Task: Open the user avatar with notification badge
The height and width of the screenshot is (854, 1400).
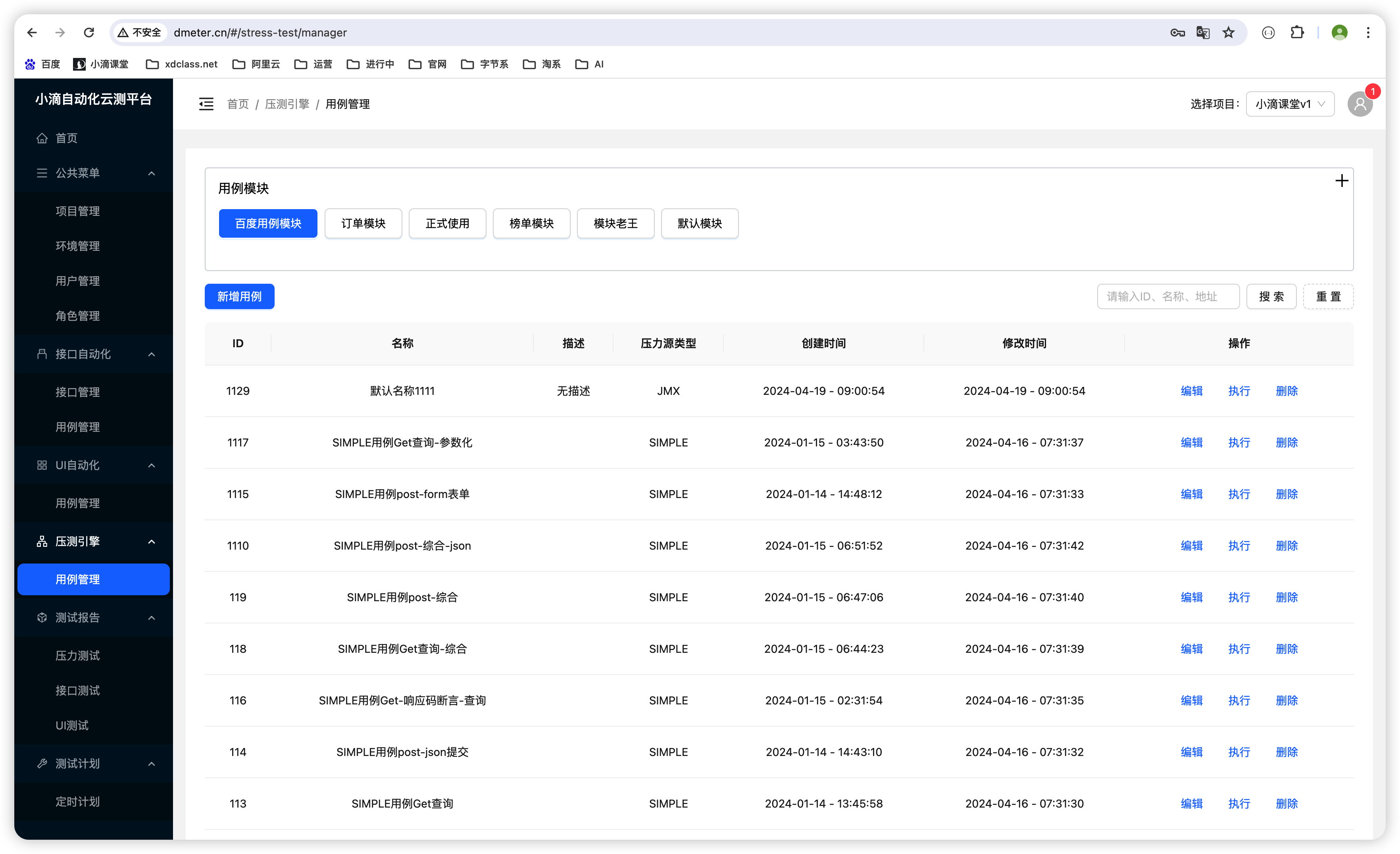Action: 1360,104
